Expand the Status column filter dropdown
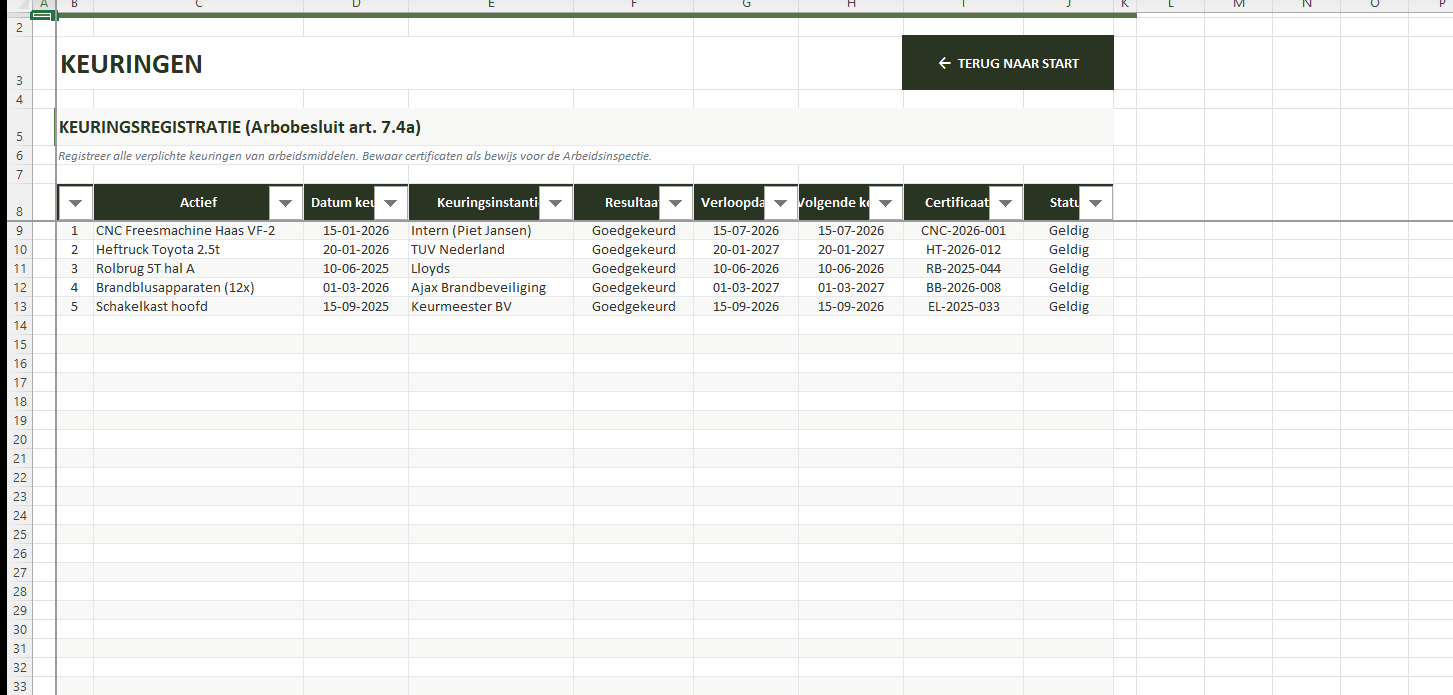 coord(1095,203)
